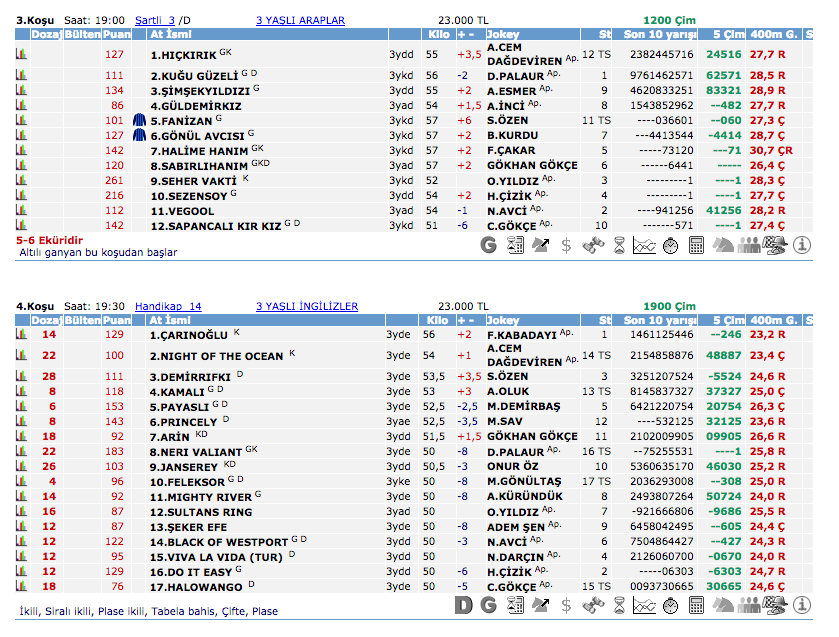Open bar chart icon beside 1.HIÇKIRIK

pos(21,54)
